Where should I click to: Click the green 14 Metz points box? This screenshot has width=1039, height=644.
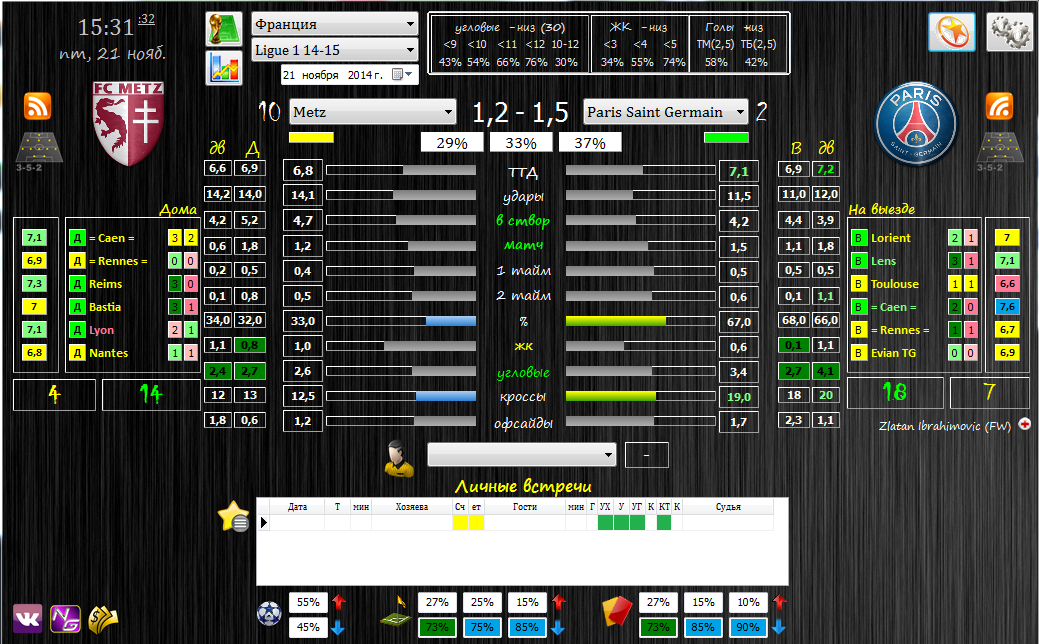pos(151,395)
